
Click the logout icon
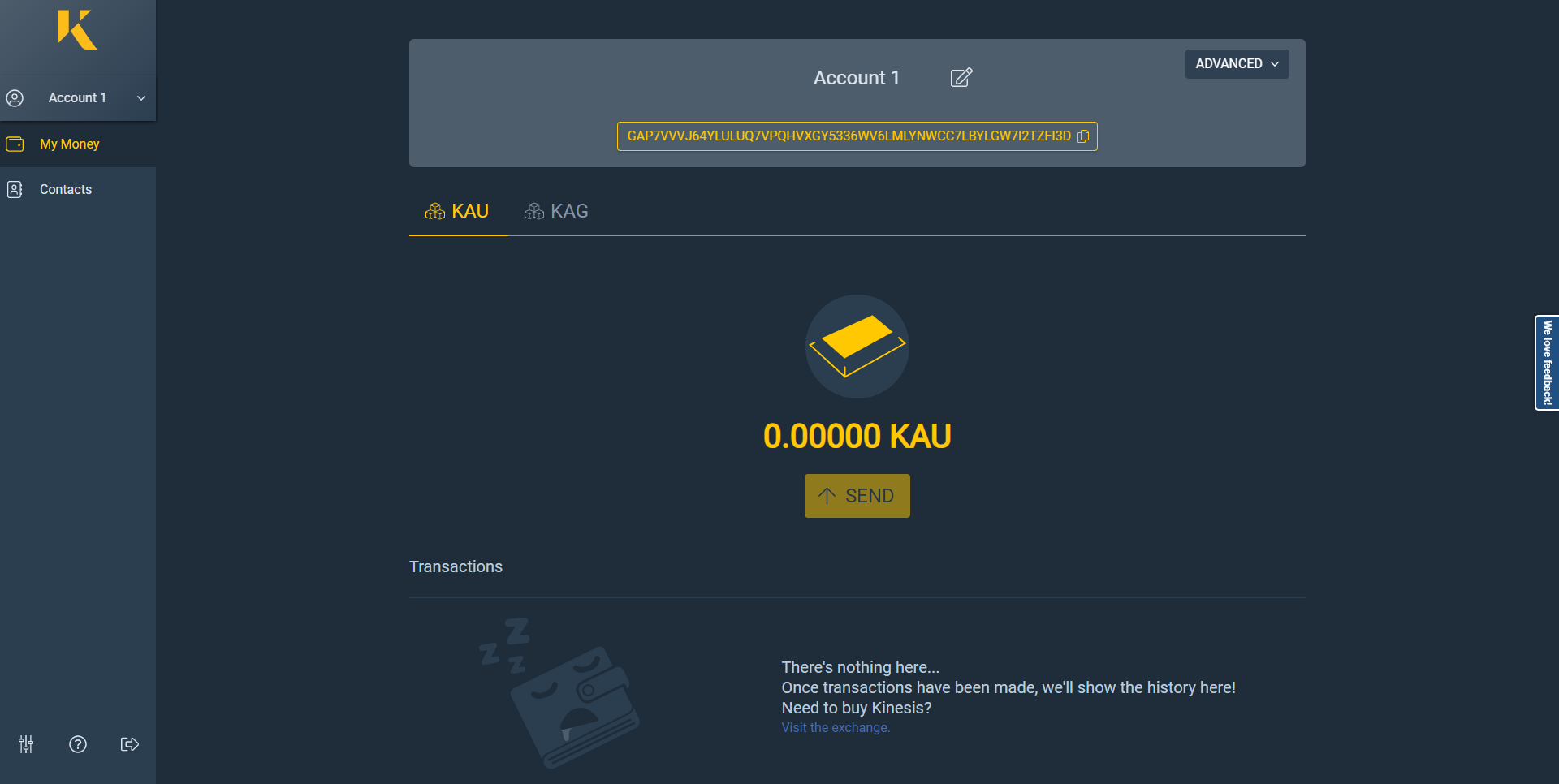click(130, 744)
